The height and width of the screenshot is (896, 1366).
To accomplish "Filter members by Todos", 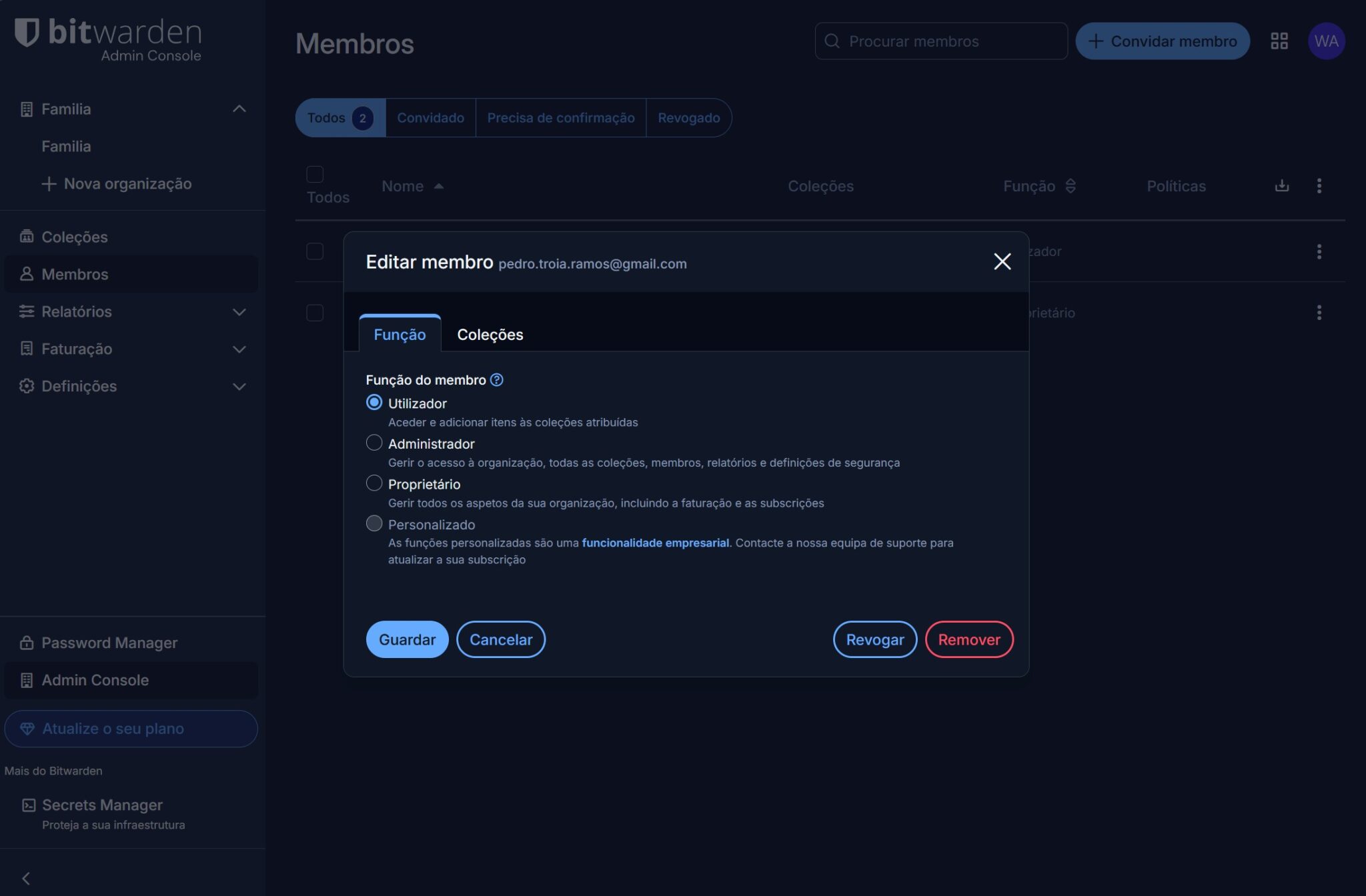I will point(340,118).
